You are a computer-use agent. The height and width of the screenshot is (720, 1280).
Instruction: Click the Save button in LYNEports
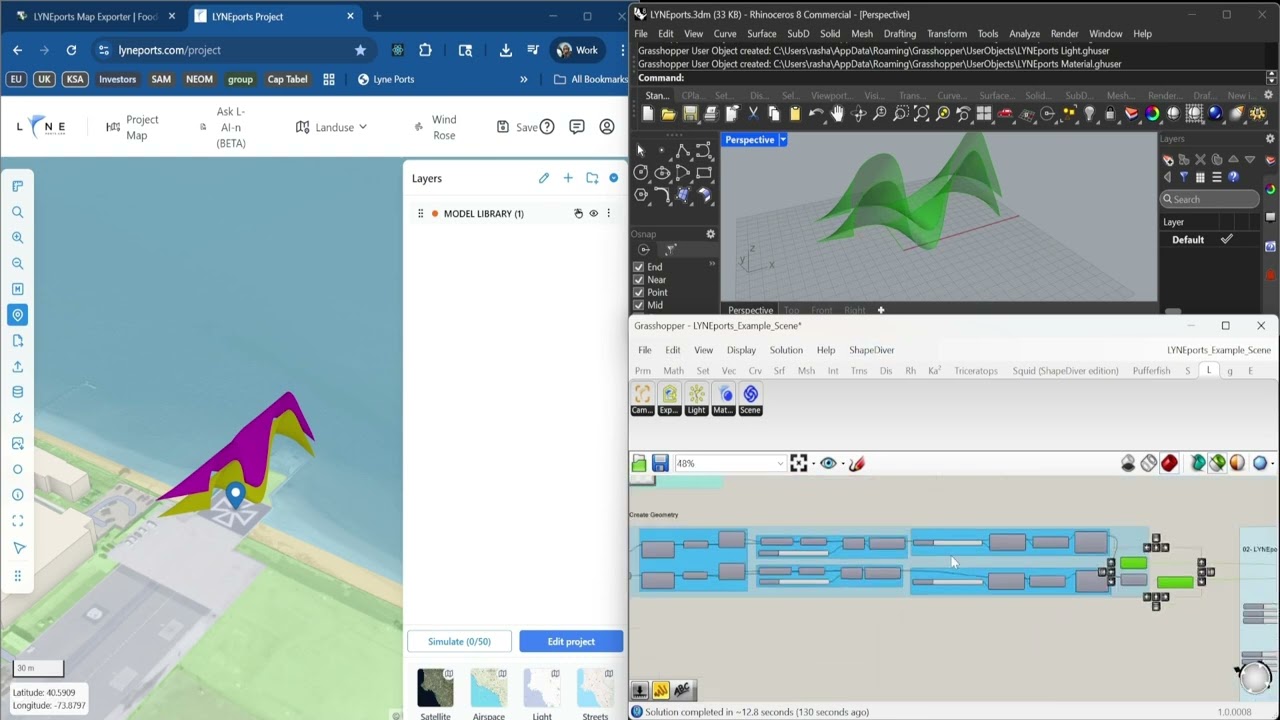(517, 127)
